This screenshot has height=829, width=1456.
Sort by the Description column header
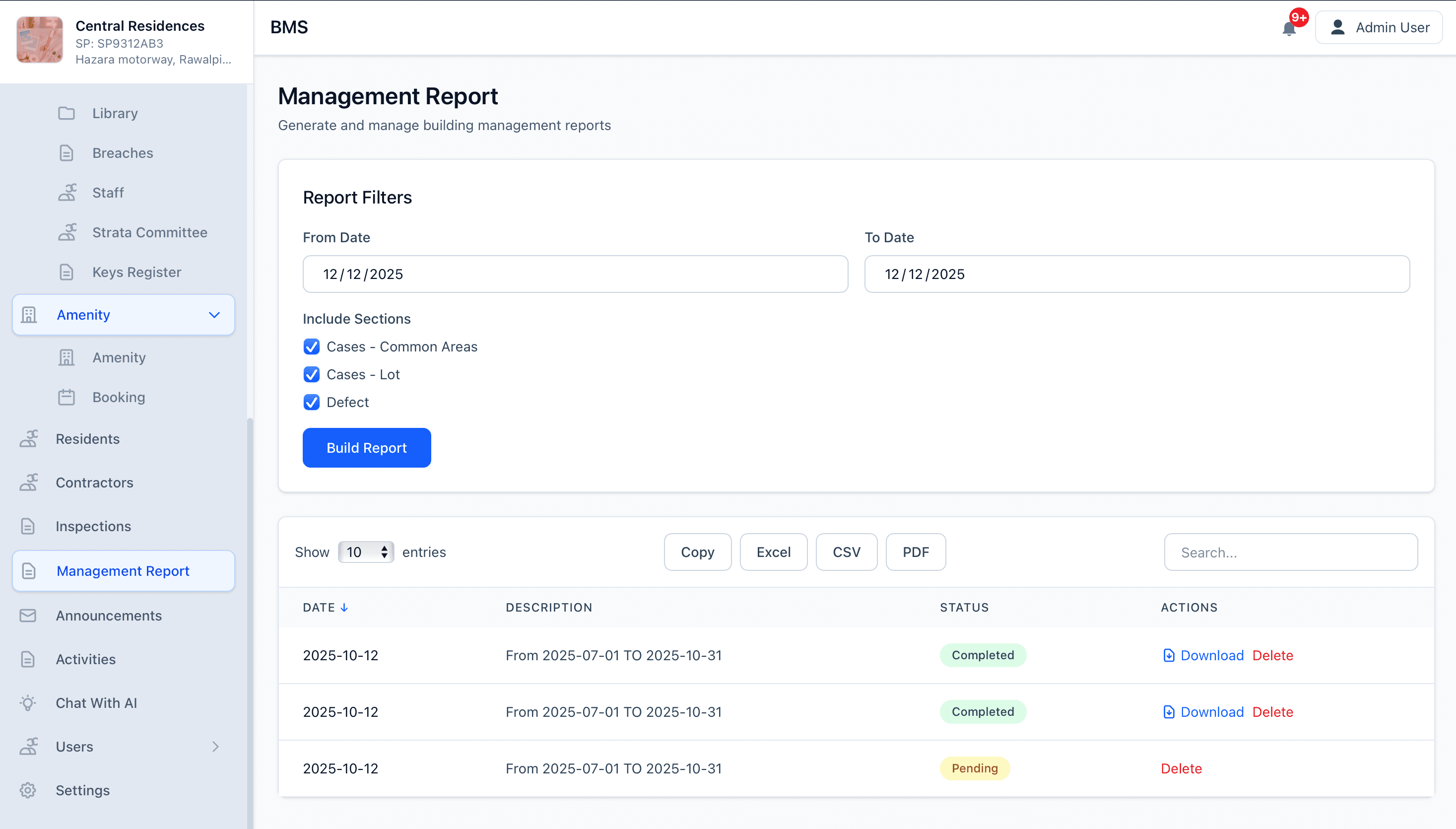click(x=549, y=608)
